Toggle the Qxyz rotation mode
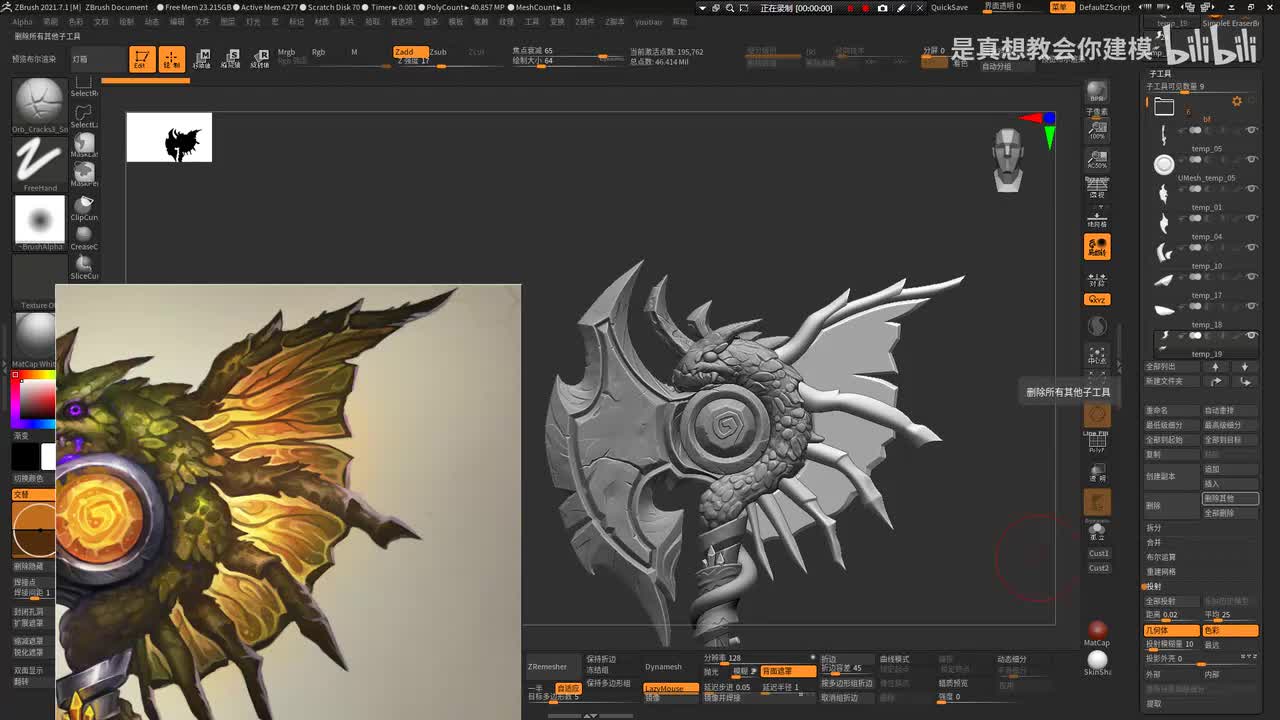1280x720 pixels. point(1097,299)
